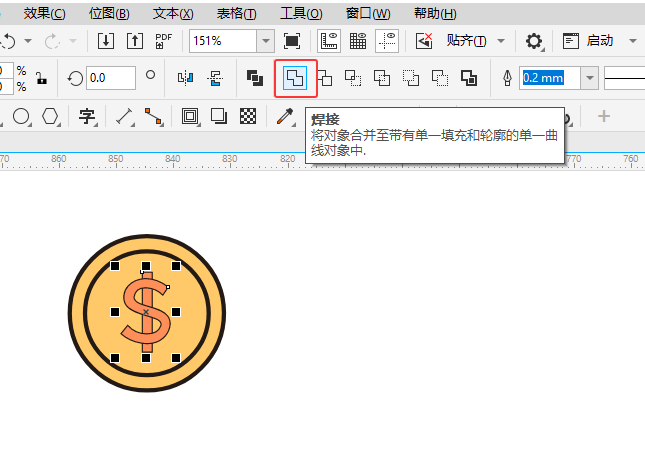Select the color eyedropper tool

pos(285,116)
